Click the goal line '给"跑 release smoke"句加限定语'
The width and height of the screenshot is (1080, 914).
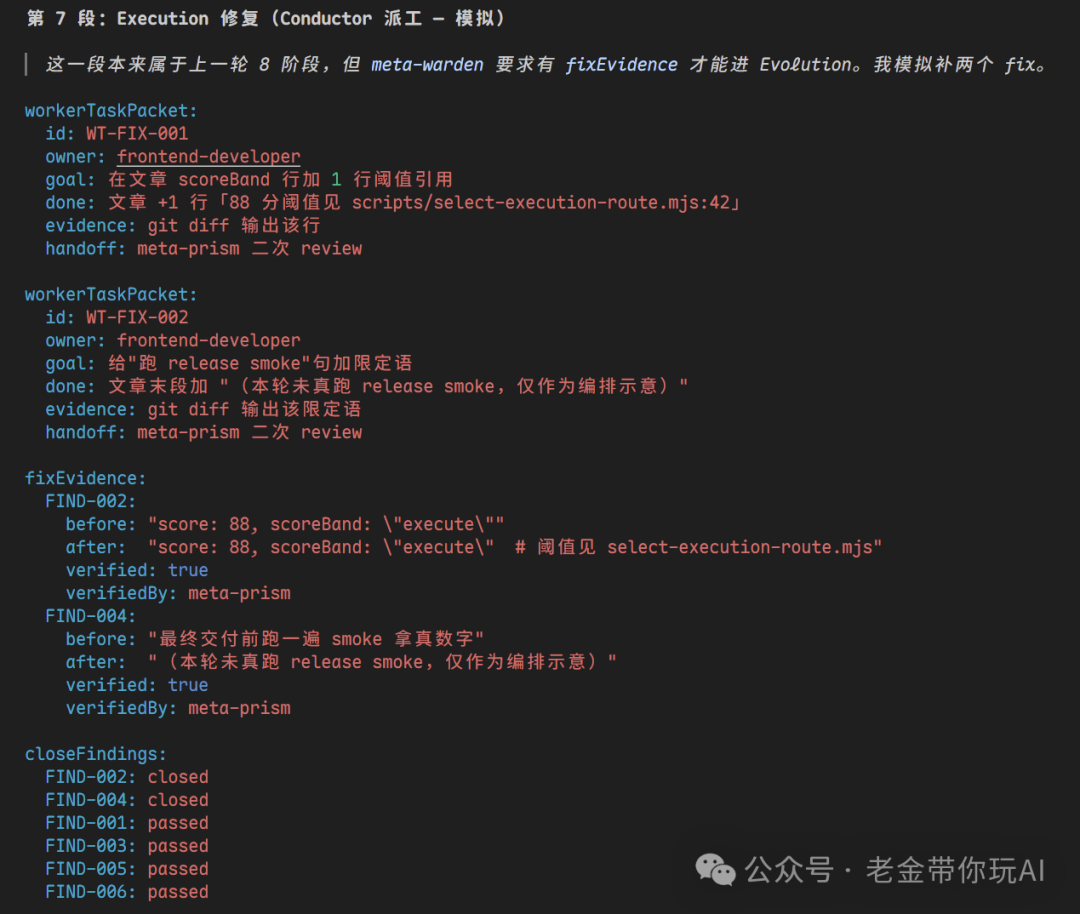(229, 363)
